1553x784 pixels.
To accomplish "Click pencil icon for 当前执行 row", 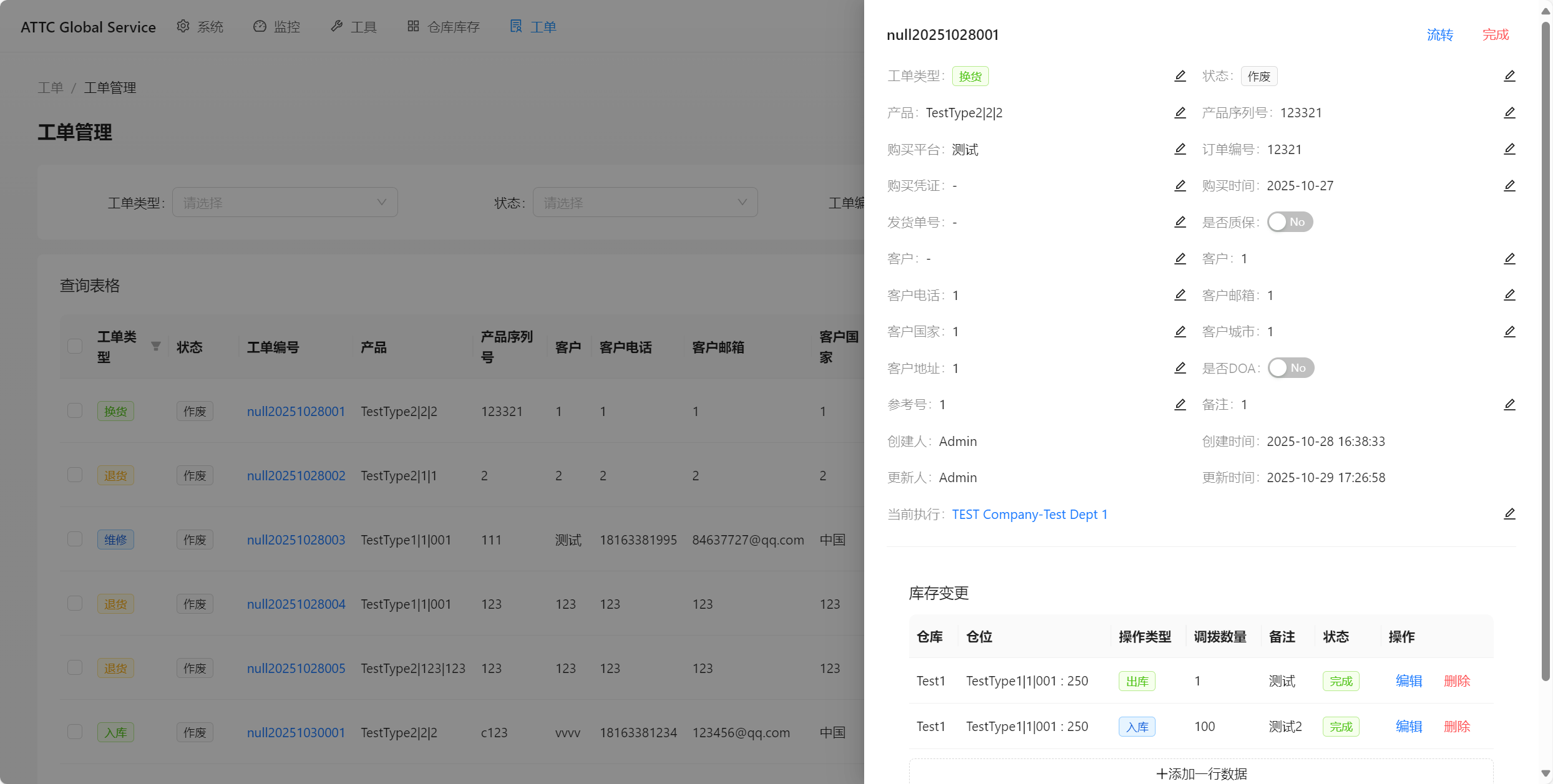I will pos(1509,514).
